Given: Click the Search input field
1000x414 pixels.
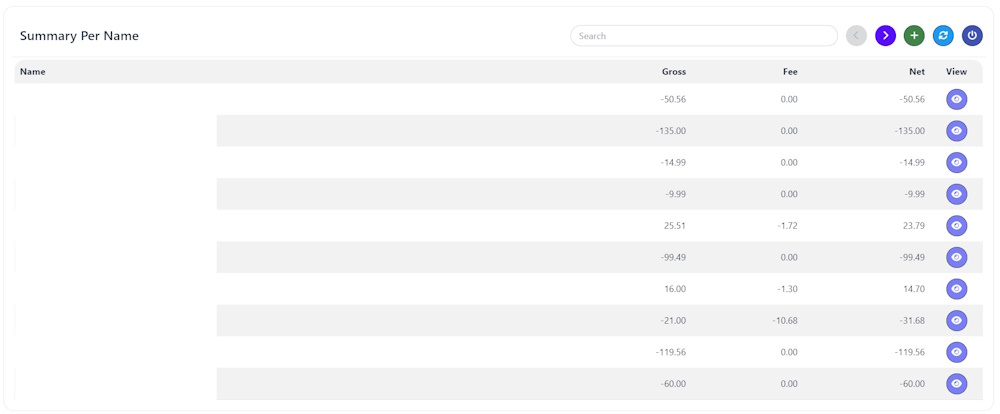Looking at the screenshot, I should click(x=703, y=36).
